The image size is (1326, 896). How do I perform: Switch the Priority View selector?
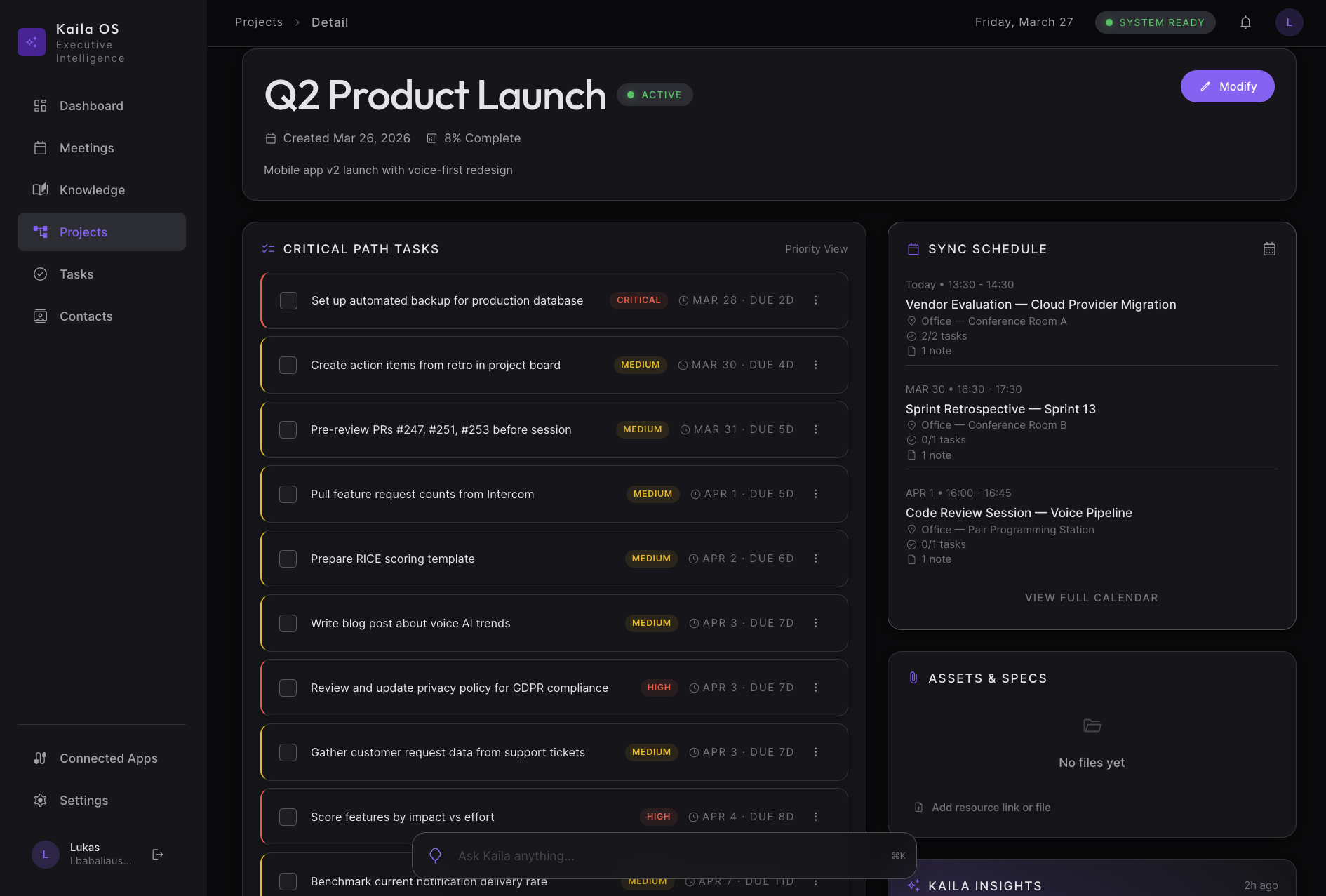click(816, 248)
